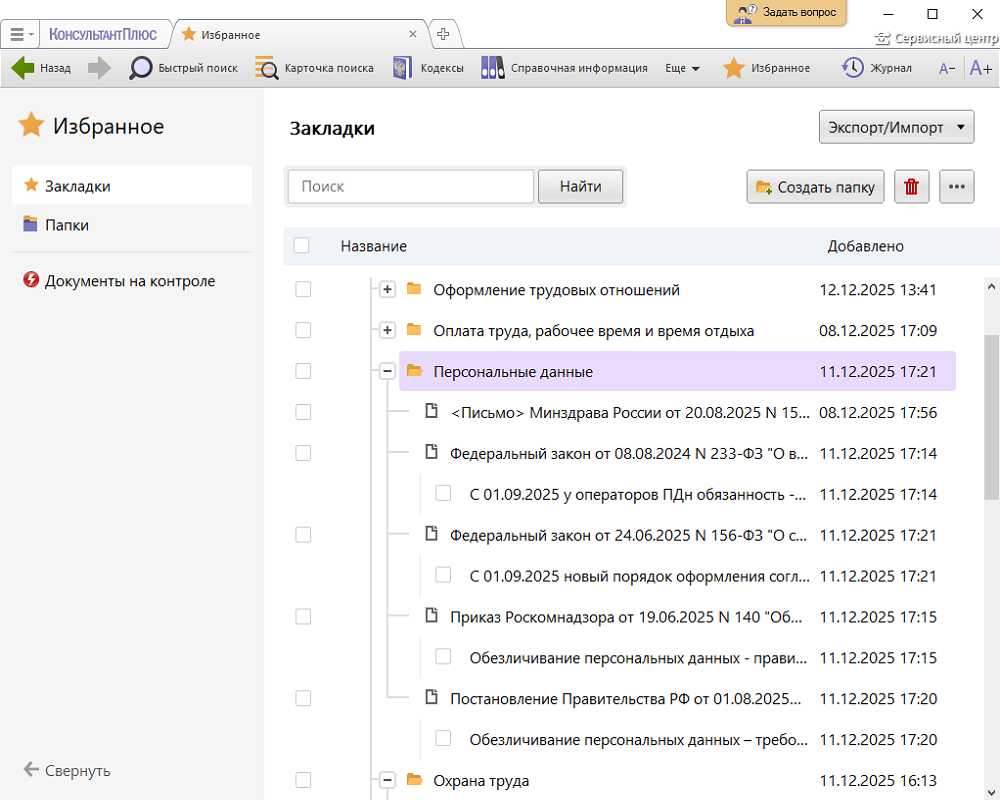Tick checkbox for Персональные данные folder
Viewport: 1000px width, 800px height.
303,371
